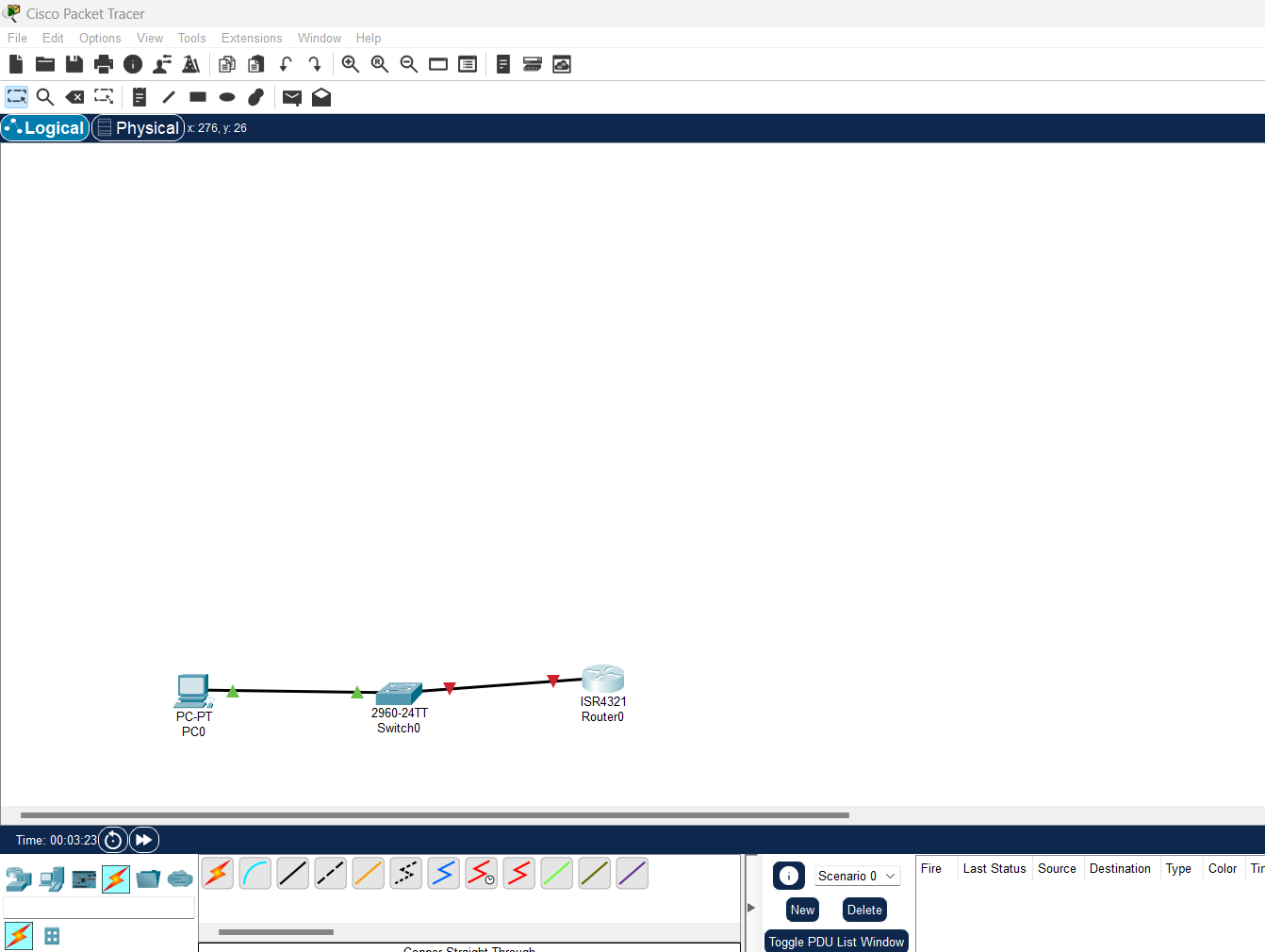The image size is (1265, 952).
Task: Zoom in on the workspace
Action: (351, 64)
